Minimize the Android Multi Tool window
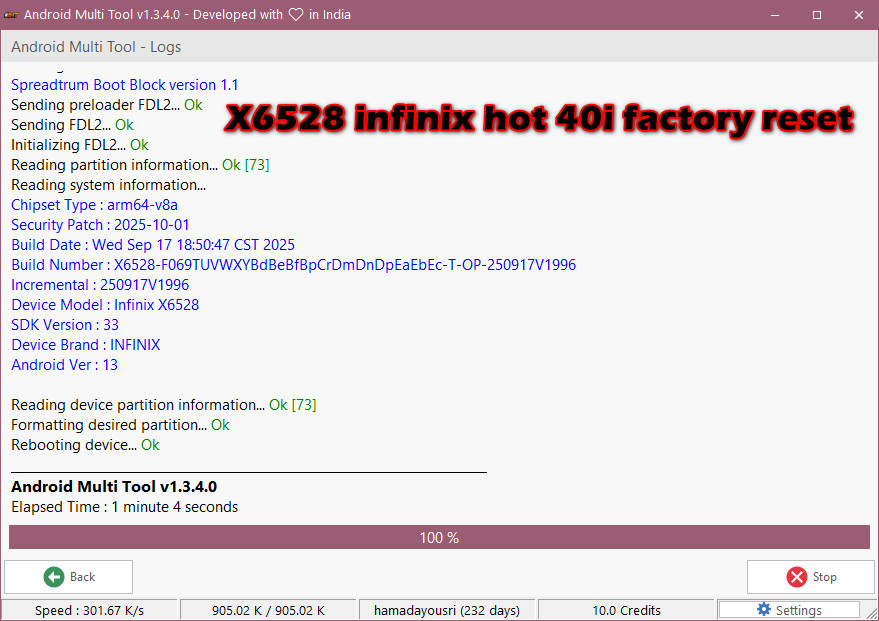The image size is (879, 621). 775,15
